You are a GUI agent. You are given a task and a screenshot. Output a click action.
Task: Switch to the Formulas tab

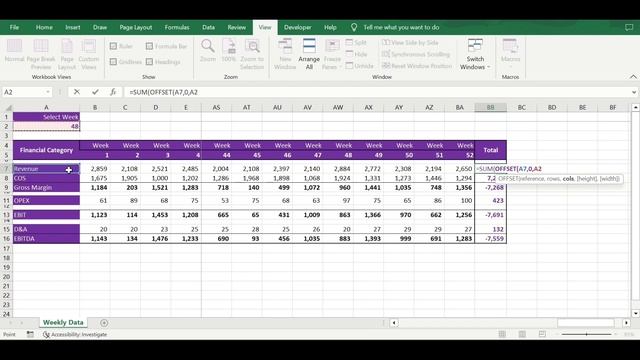click(x=177, y=27)
